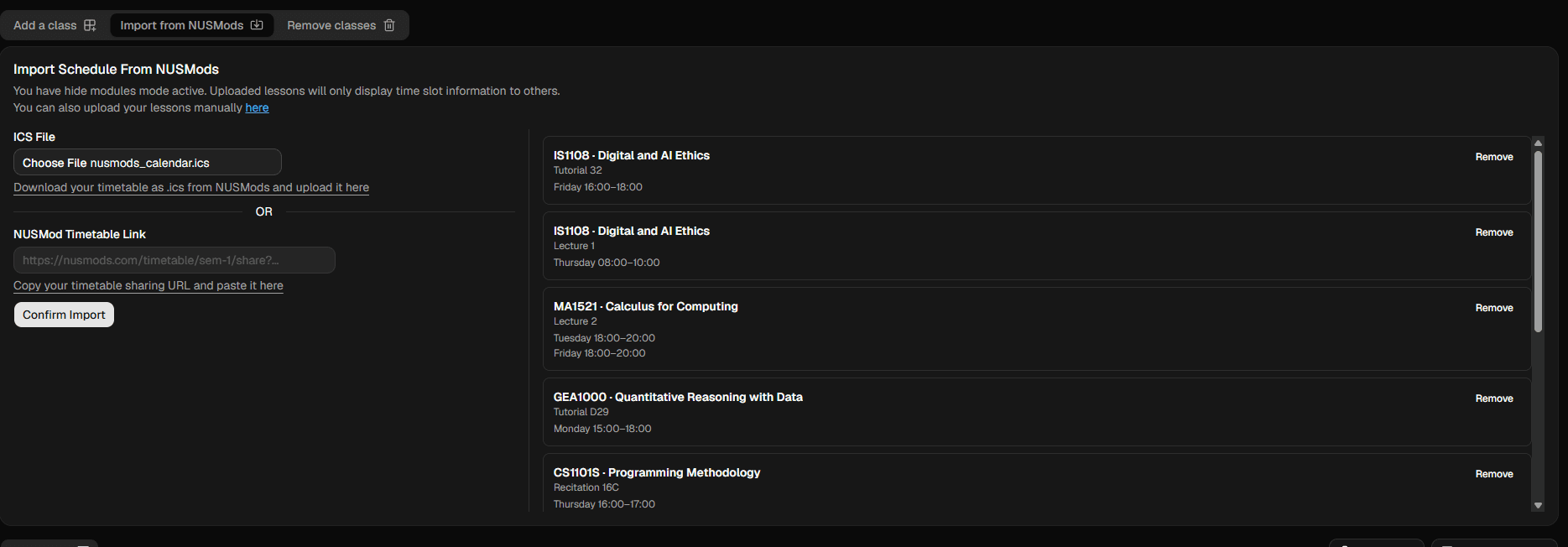Click the 'Lecture 2' label under MA1521
The height and width of the screenshot is (547, 1568).
pos(576,321)
